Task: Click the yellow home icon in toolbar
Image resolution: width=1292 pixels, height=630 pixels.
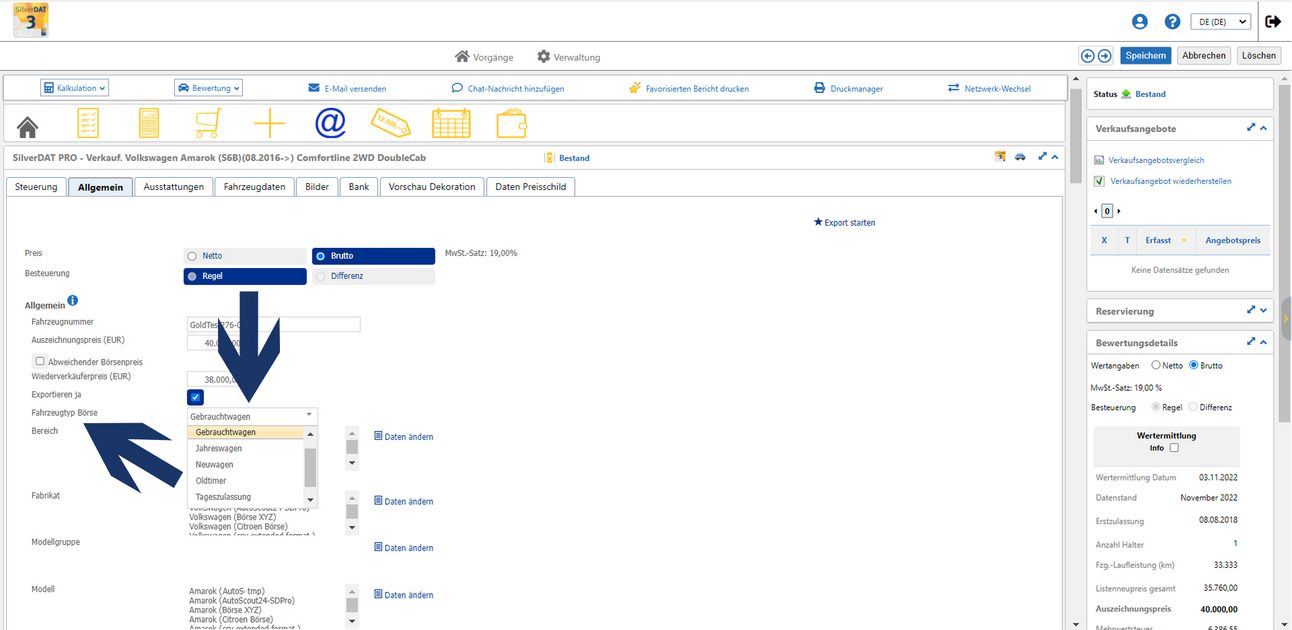Action: [28, 125]
